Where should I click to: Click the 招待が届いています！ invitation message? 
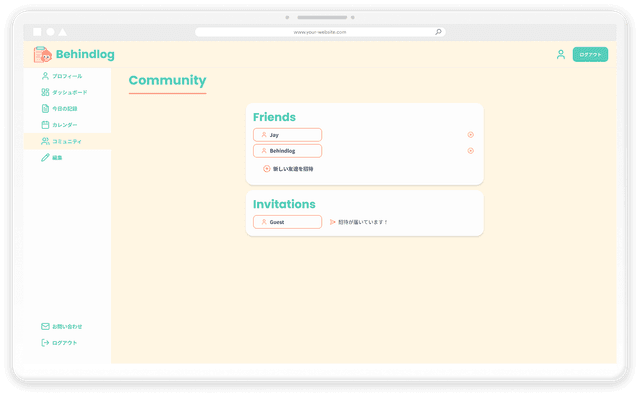coord(359,222)
